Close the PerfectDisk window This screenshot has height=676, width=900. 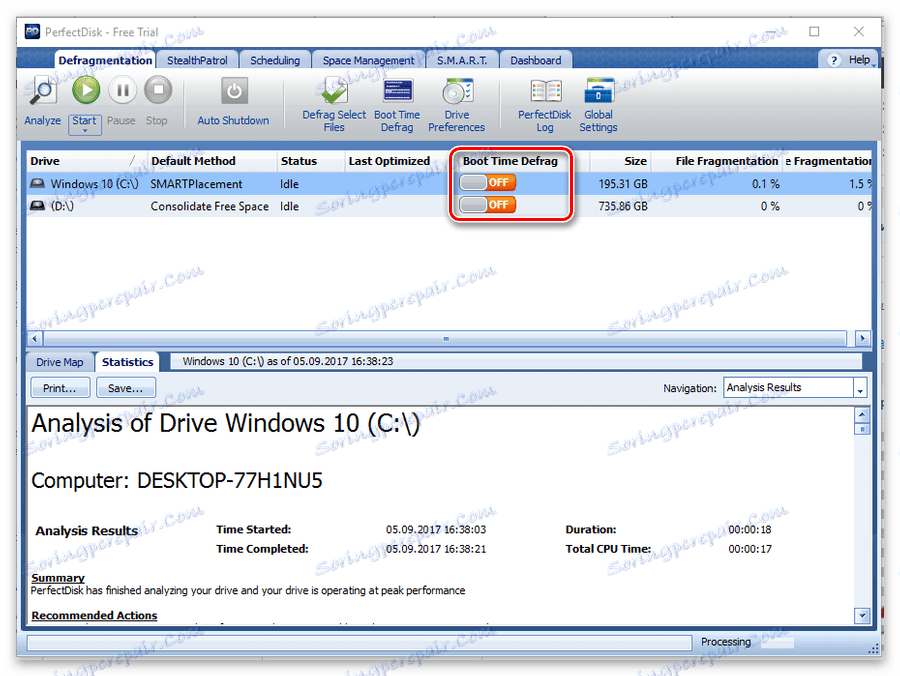coord(859,32)
